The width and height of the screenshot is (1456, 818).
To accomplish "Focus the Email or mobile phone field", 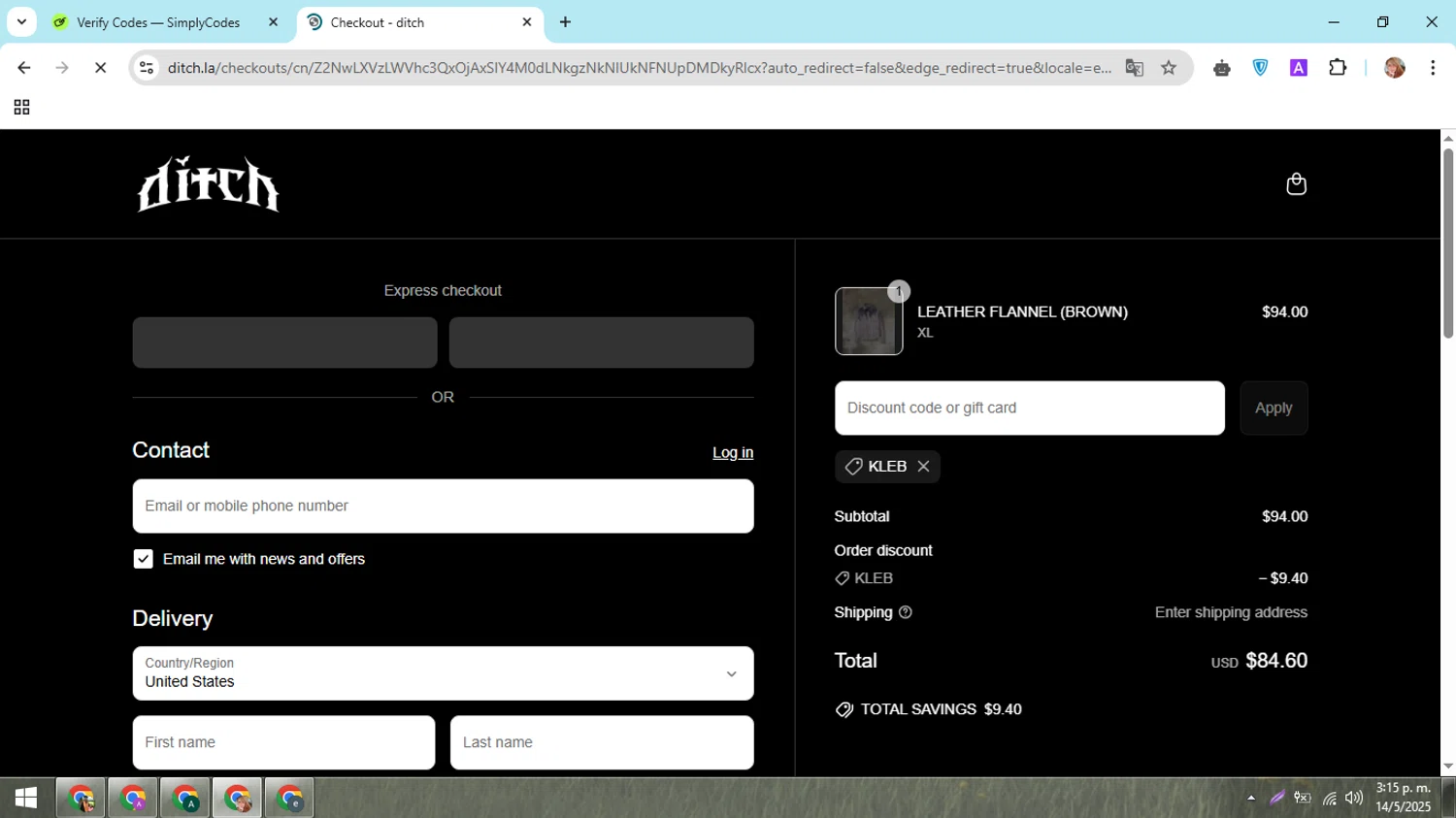I will coord(443,506).
